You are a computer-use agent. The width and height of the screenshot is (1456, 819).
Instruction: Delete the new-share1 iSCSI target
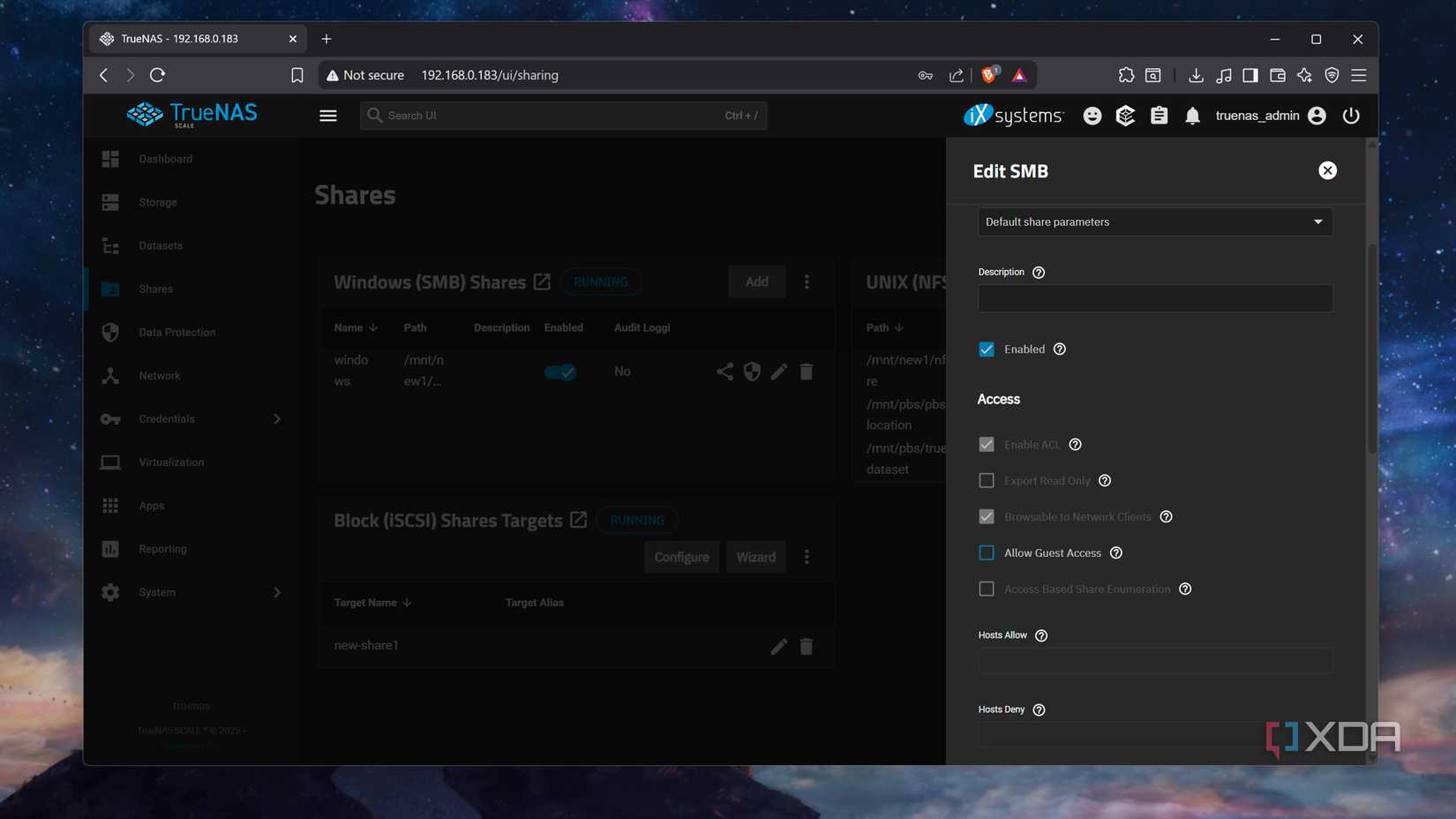tap(806, 646)
